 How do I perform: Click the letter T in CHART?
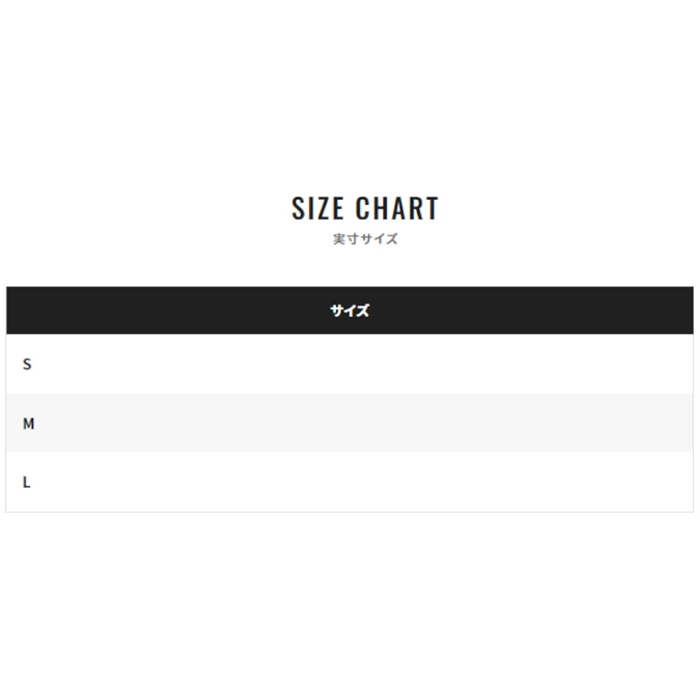[432, 208]
